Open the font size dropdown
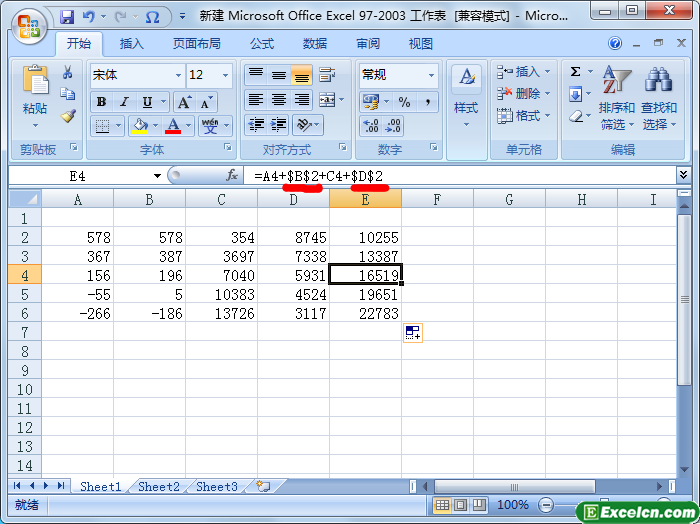The height and width of the screenshot is (524, 700). click(x=226, y=75)
